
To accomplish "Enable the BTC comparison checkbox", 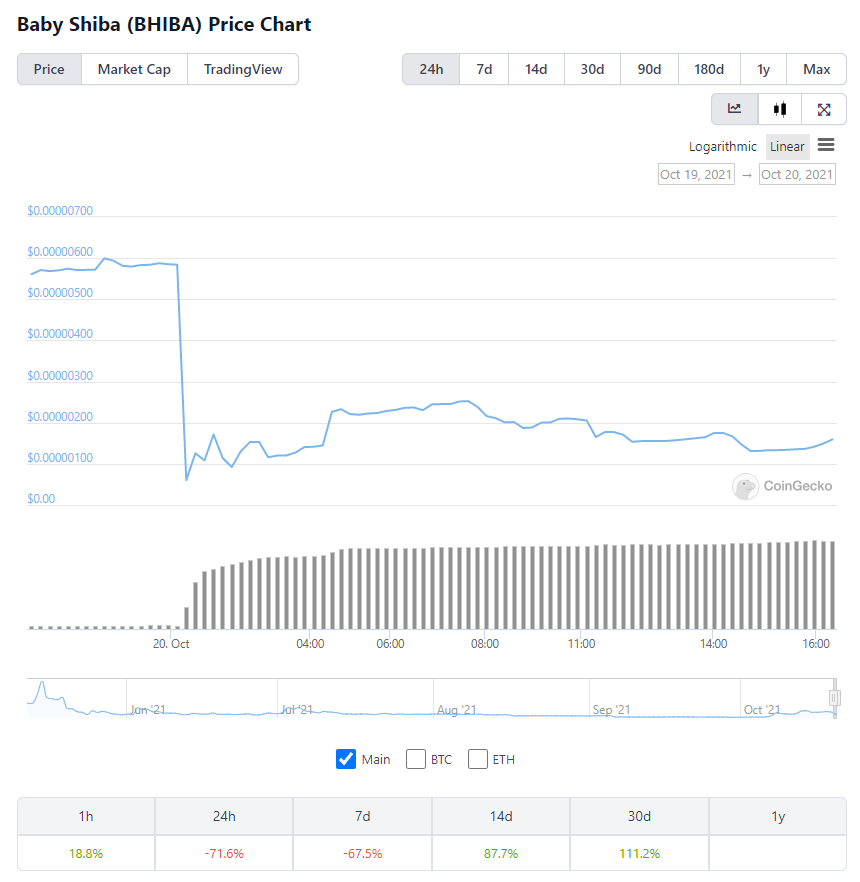I will click(416, 759).
